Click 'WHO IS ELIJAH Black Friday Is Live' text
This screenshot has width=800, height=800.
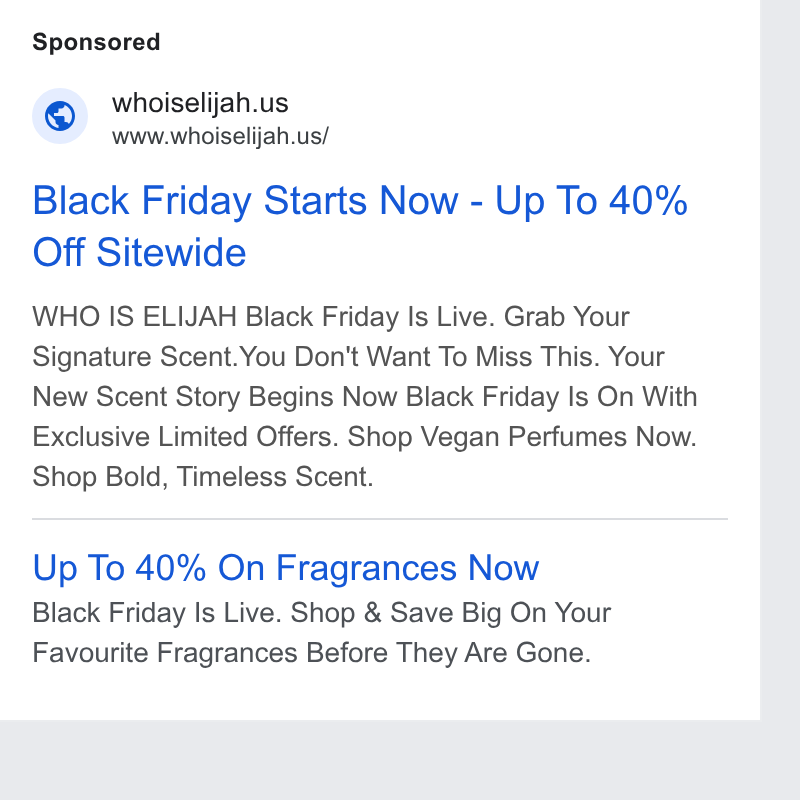pos(264,317)
